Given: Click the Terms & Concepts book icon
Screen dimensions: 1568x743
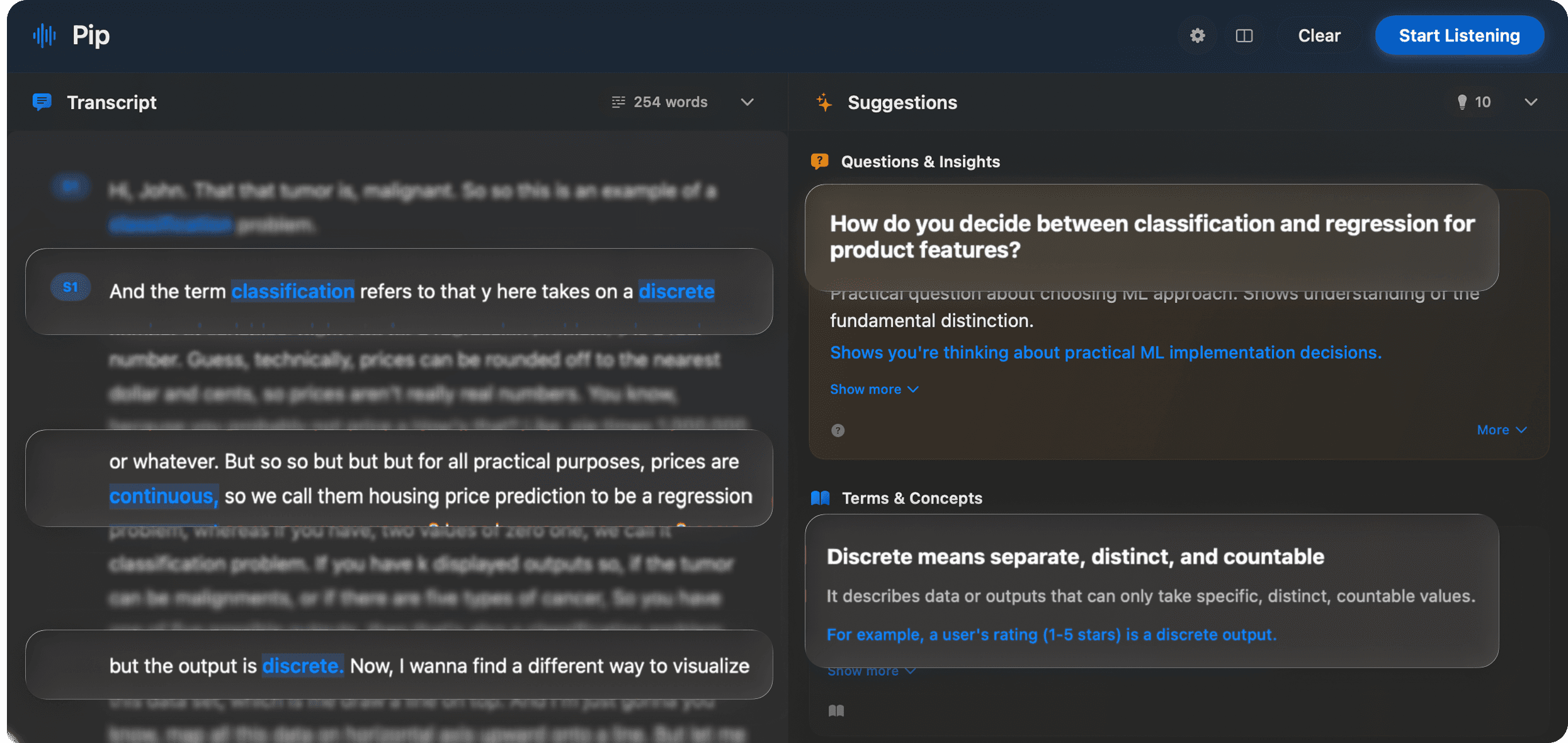Looking at the screenshot, I should click(x=820, y=498).
